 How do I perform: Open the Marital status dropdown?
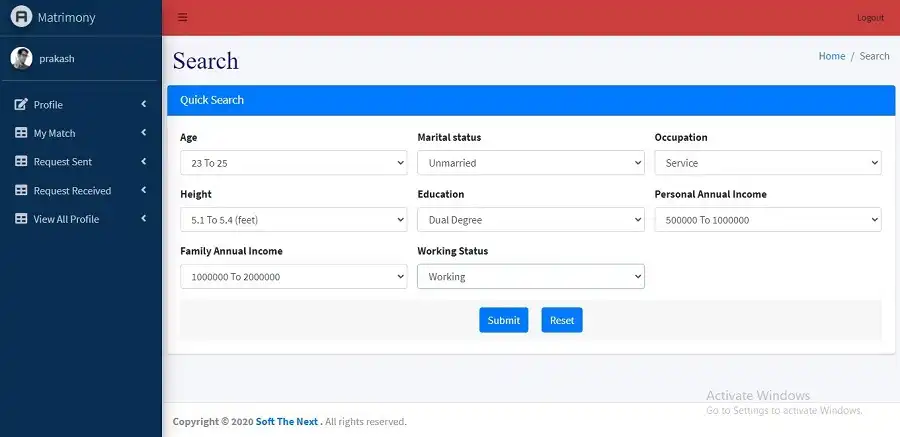pyautogui.click(x=530, y=163)
